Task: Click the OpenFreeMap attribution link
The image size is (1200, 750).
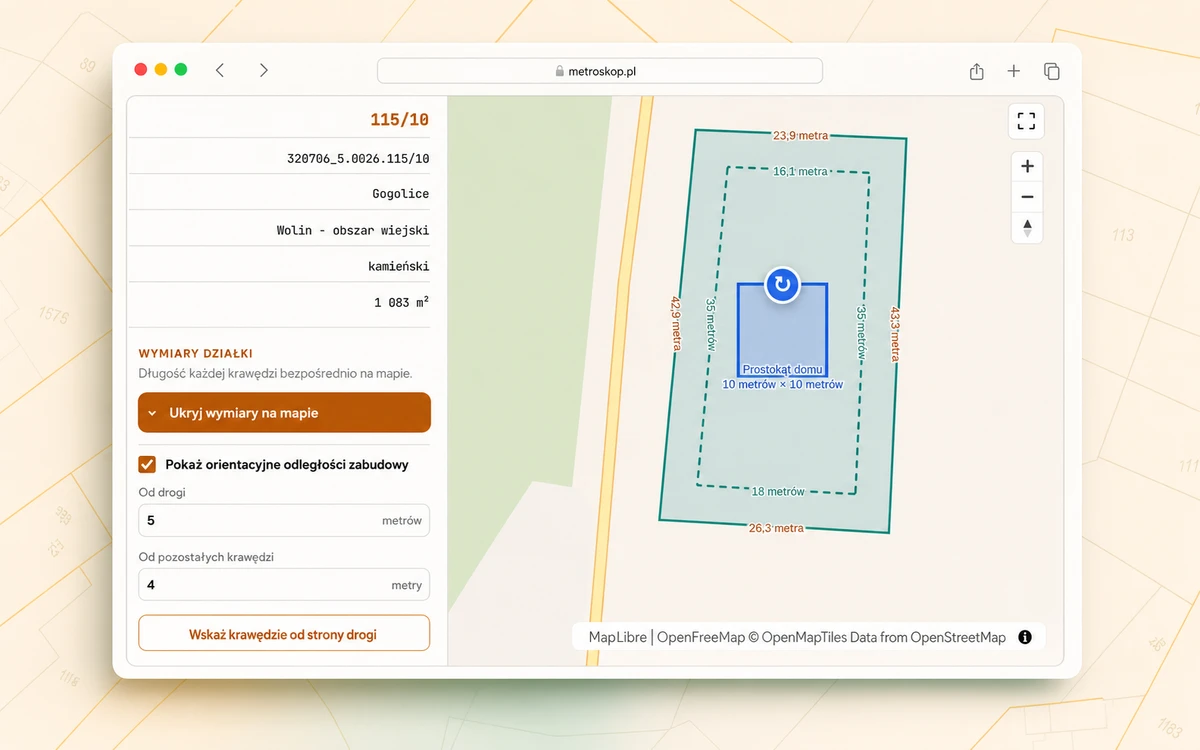Action: (x=701, y=637)
